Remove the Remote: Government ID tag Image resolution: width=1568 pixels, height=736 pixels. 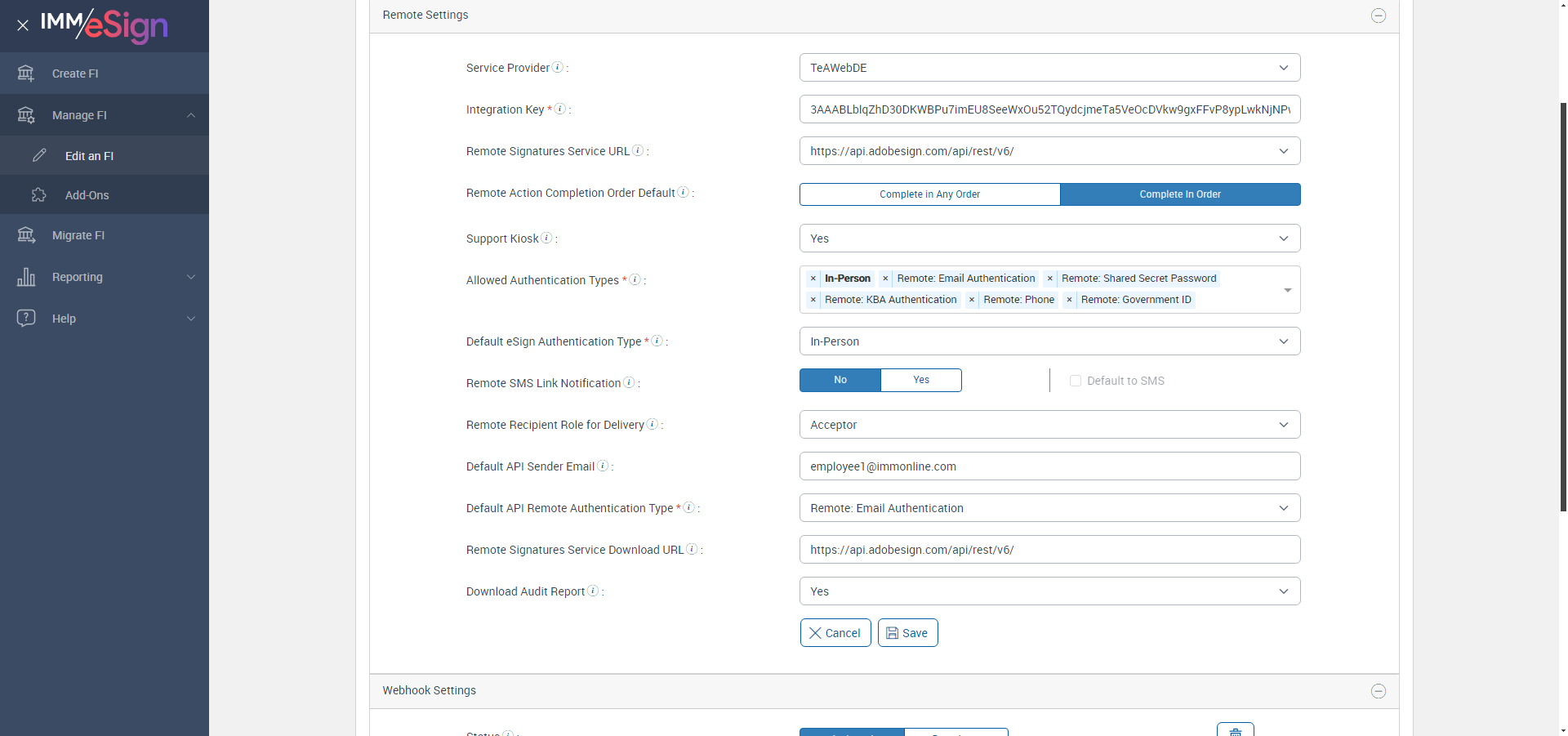click(x=1069, y=300)
